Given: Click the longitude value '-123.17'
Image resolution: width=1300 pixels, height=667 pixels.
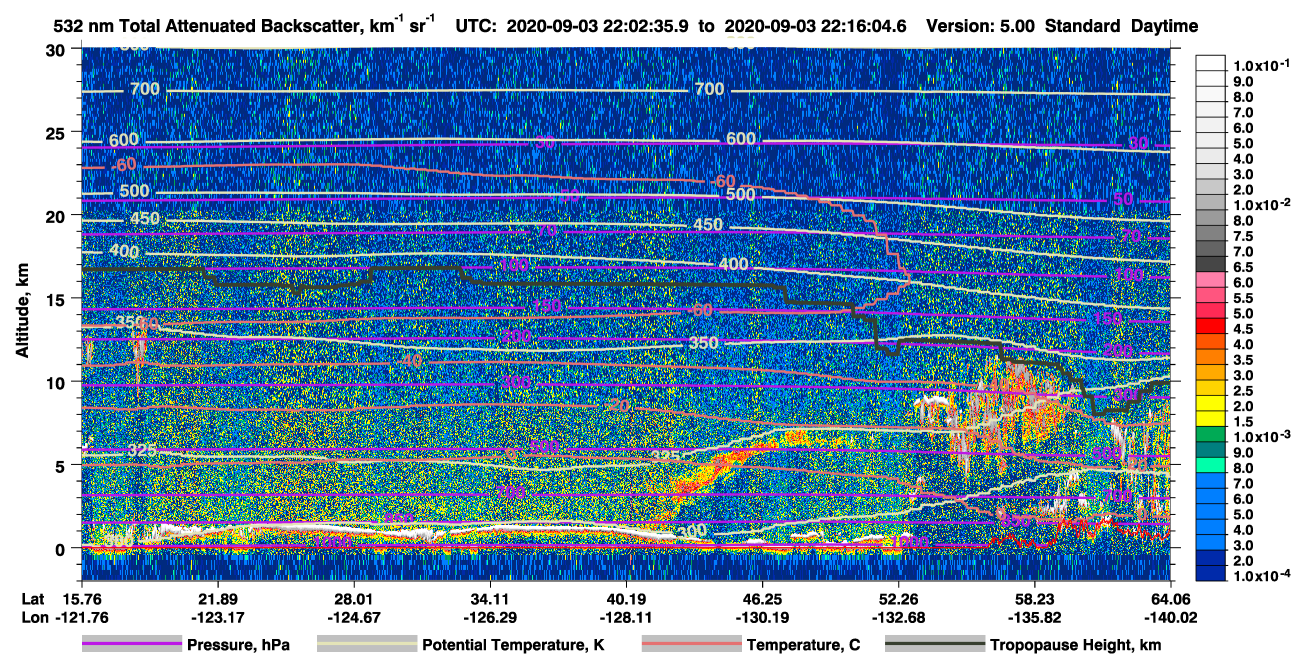Looking at the screenshot, I should [x=217, y=617].
